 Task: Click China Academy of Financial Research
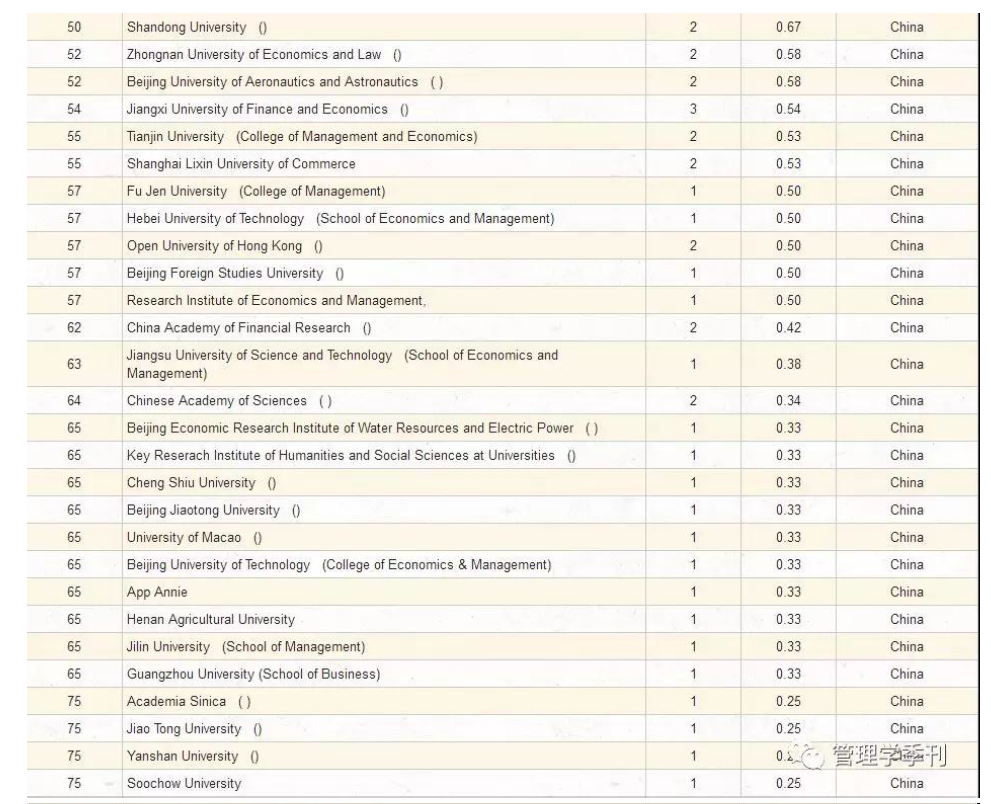248,327
